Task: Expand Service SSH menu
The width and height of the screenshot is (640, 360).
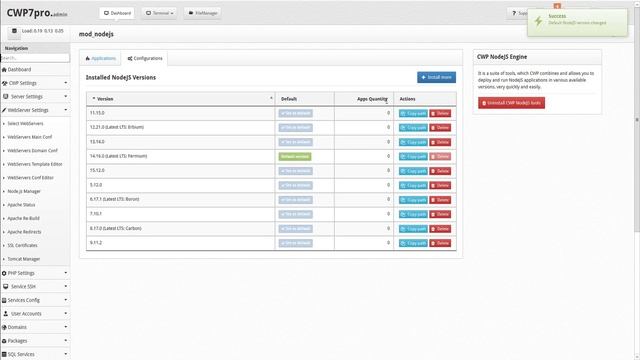Action: tap(35, 287)
